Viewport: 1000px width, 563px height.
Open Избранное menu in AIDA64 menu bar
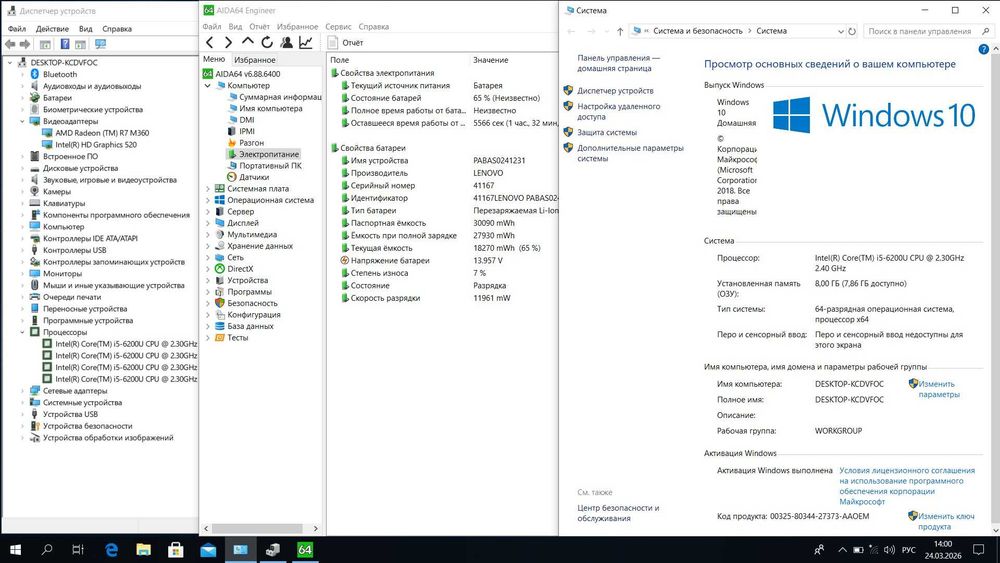297,27
